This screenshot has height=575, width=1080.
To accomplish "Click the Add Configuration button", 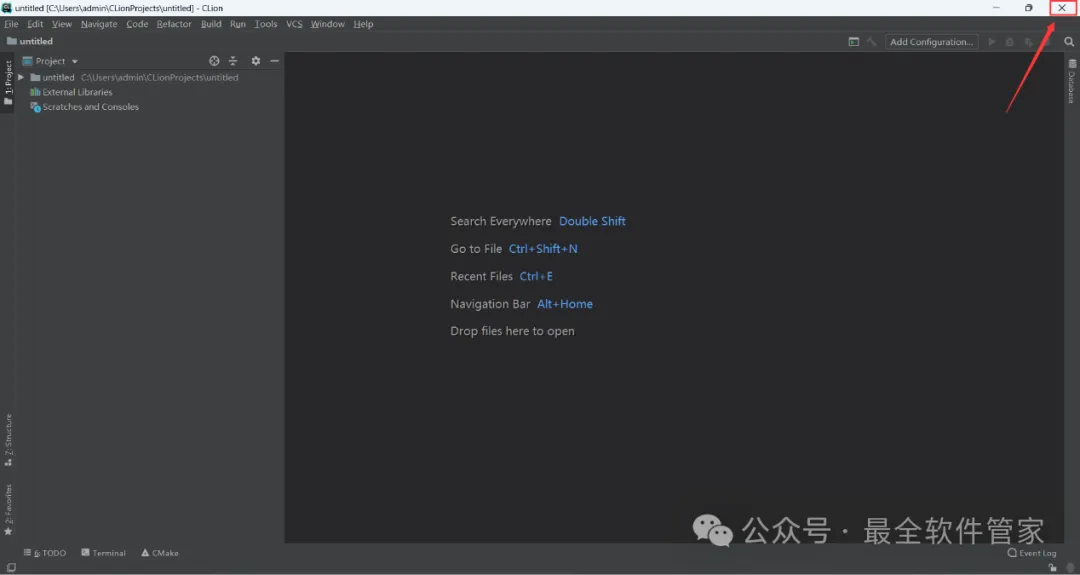I will click(931, 42).
